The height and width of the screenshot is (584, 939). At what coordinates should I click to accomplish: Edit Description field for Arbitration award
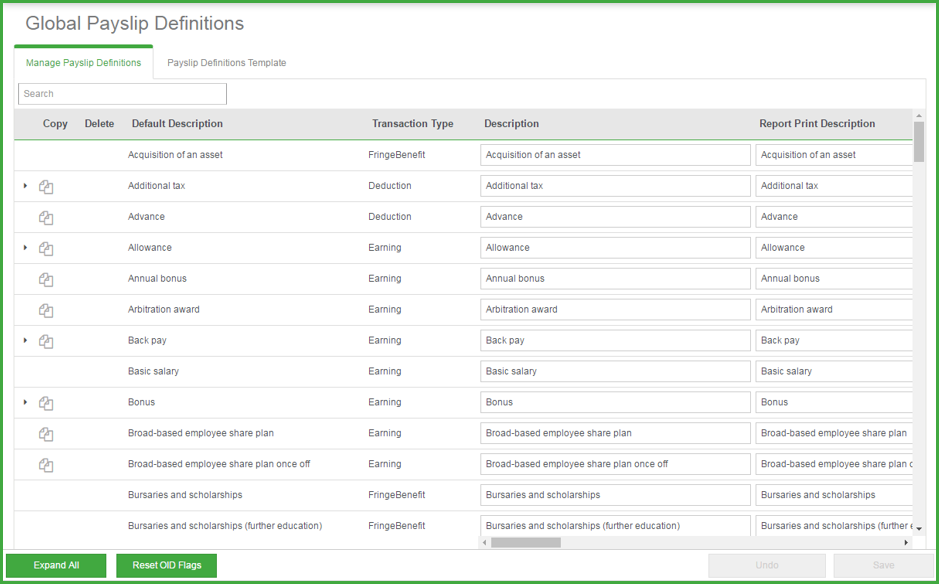pos(615,310)
